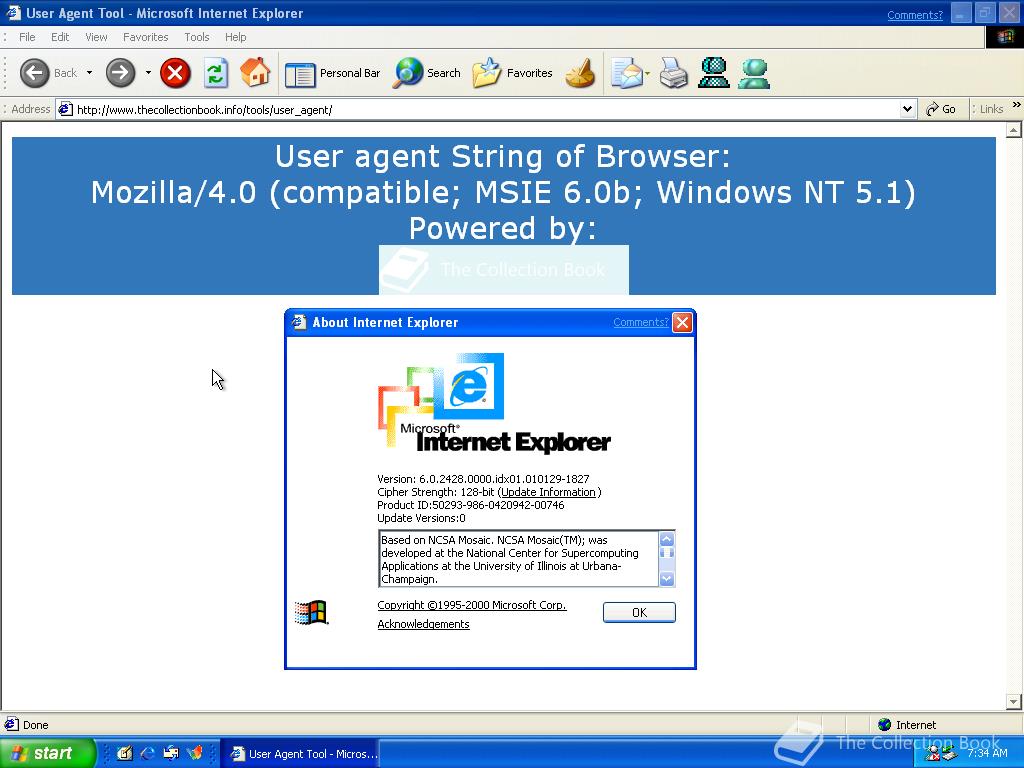Go to the Home page
Viewport: 1024px width, 768px height.
pyautogui.click(x=255, y=72)
